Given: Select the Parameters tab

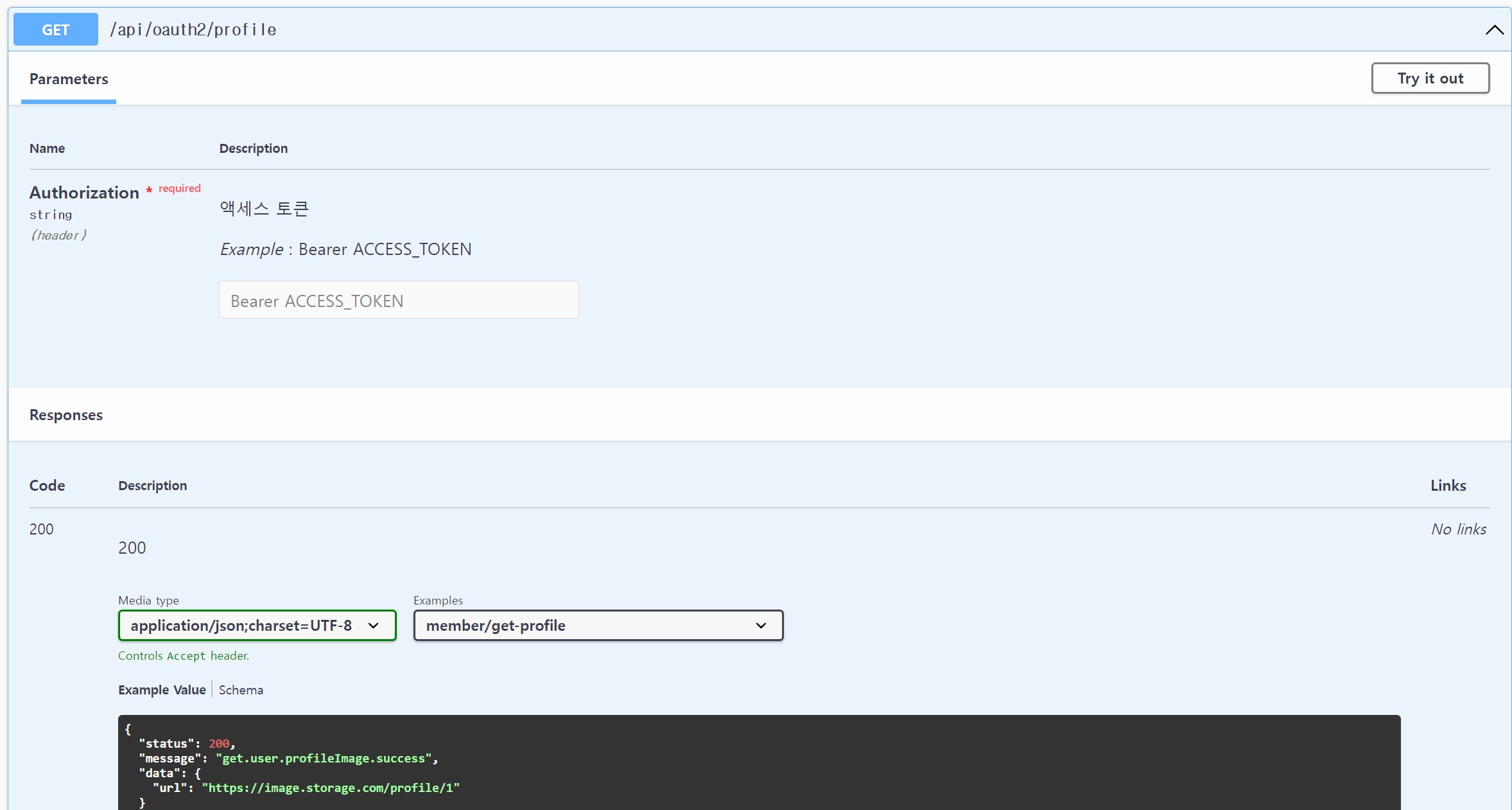Looking at the screenshot, I should (69, 79).
